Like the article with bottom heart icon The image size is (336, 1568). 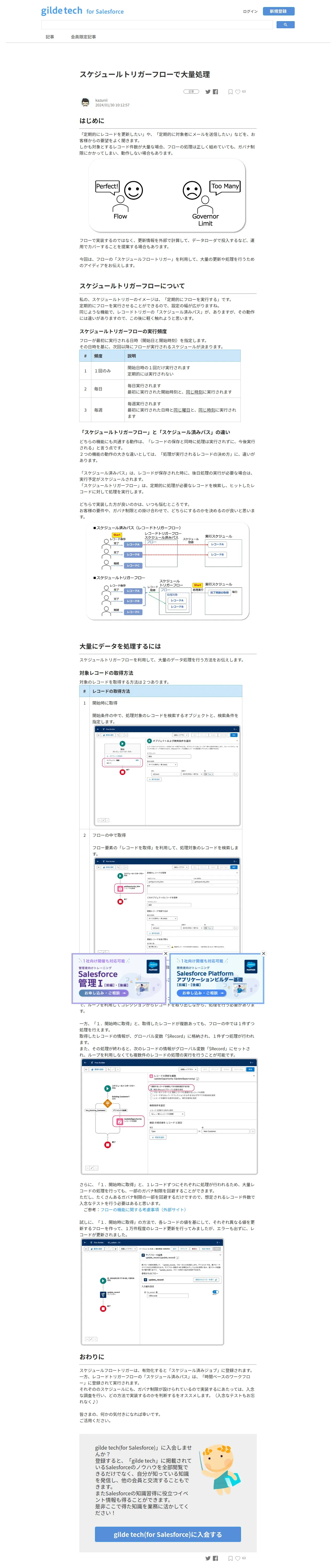tap(238, 1558)
